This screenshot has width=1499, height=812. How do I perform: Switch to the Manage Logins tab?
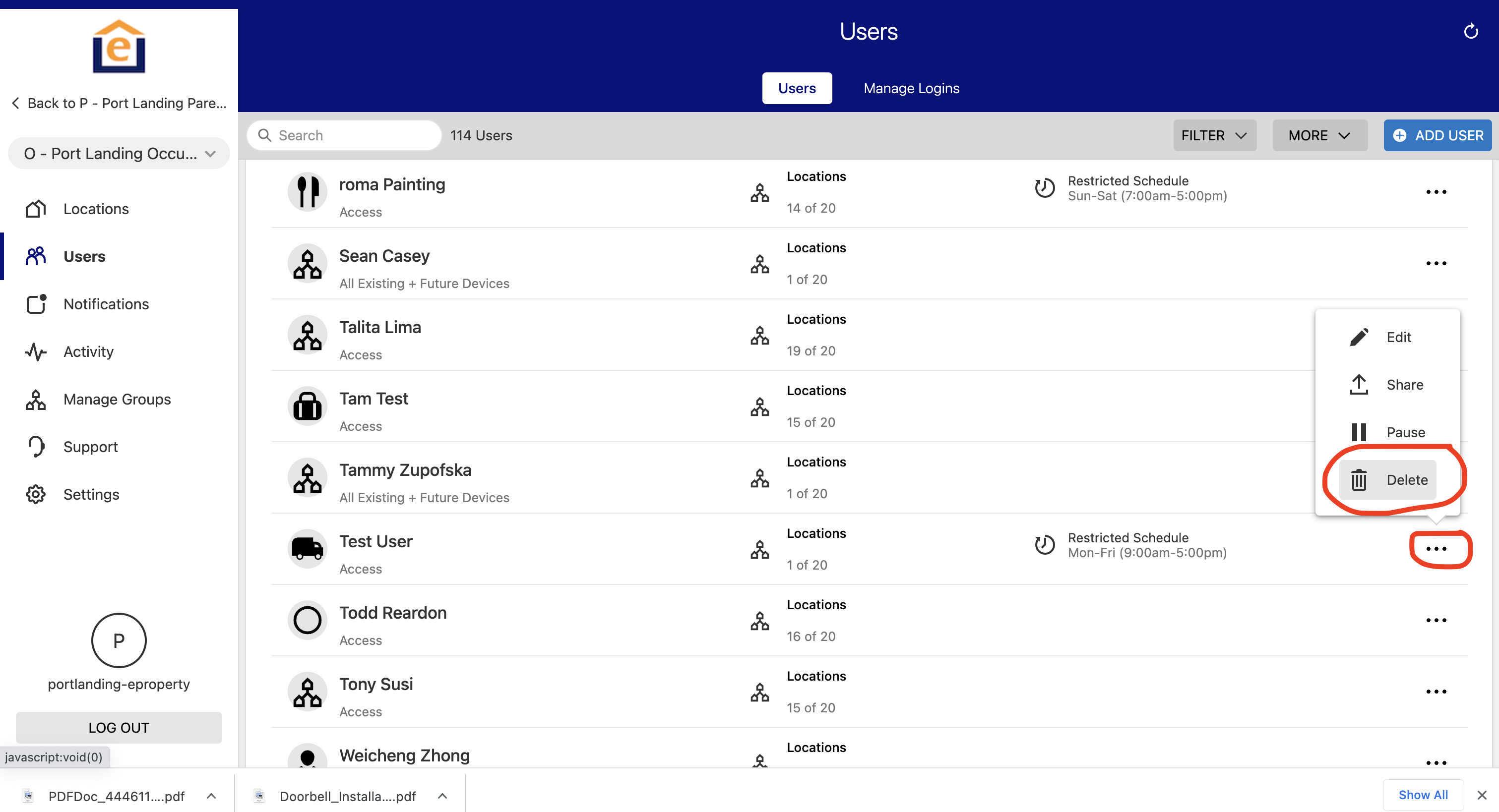911,88
